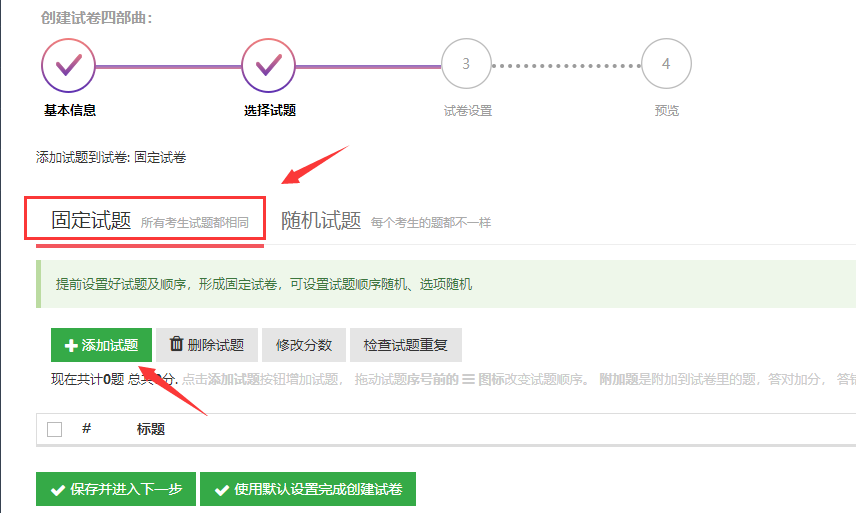Screen dimensions: 856x513
Task: Click the green hint text 提前设置好试题及顺序
Action: coord(264,284)
